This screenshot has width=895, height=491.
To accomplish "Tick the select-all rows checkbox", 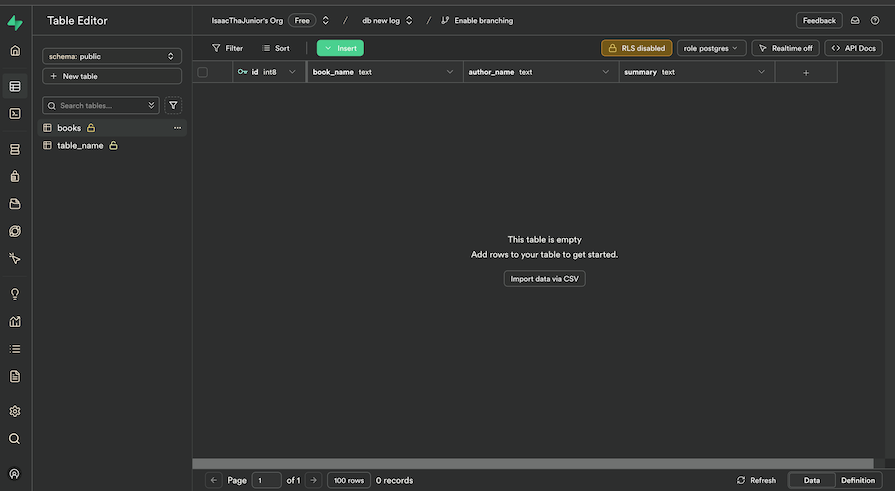I will pos(203,72).
